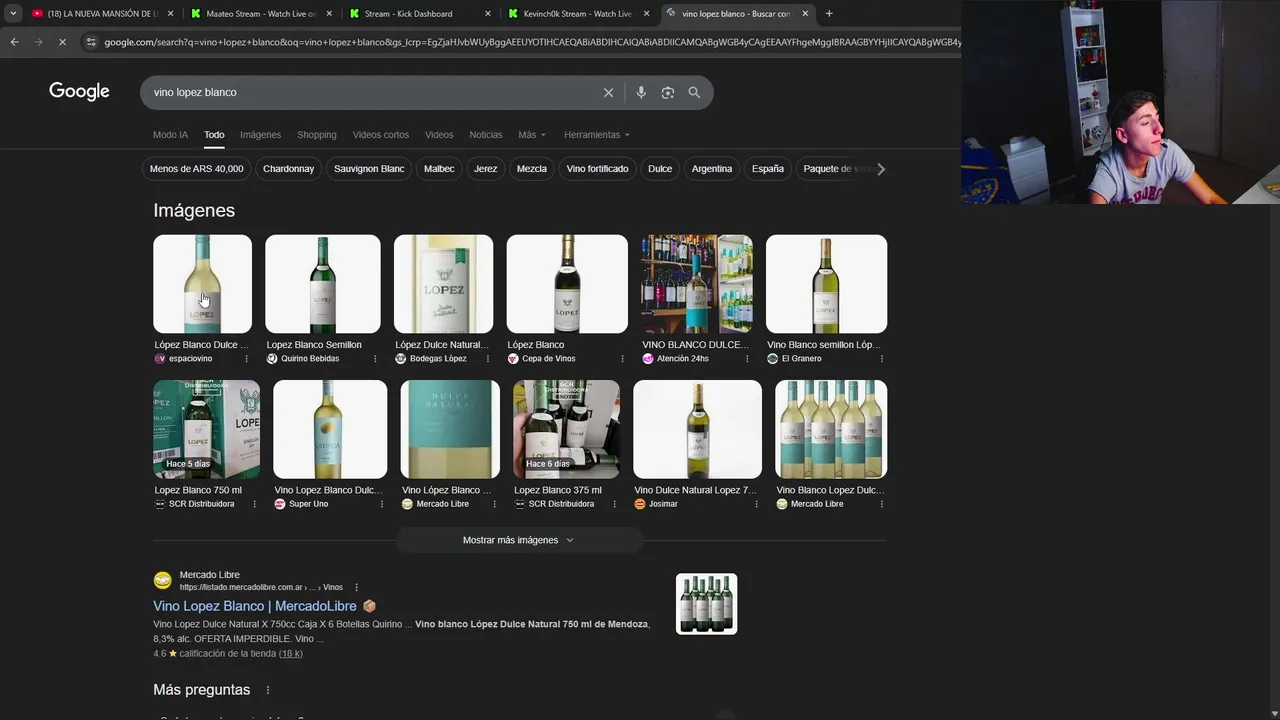Apply the Malbec filter chip
The image size is (1280, 720).
point(439,169)
